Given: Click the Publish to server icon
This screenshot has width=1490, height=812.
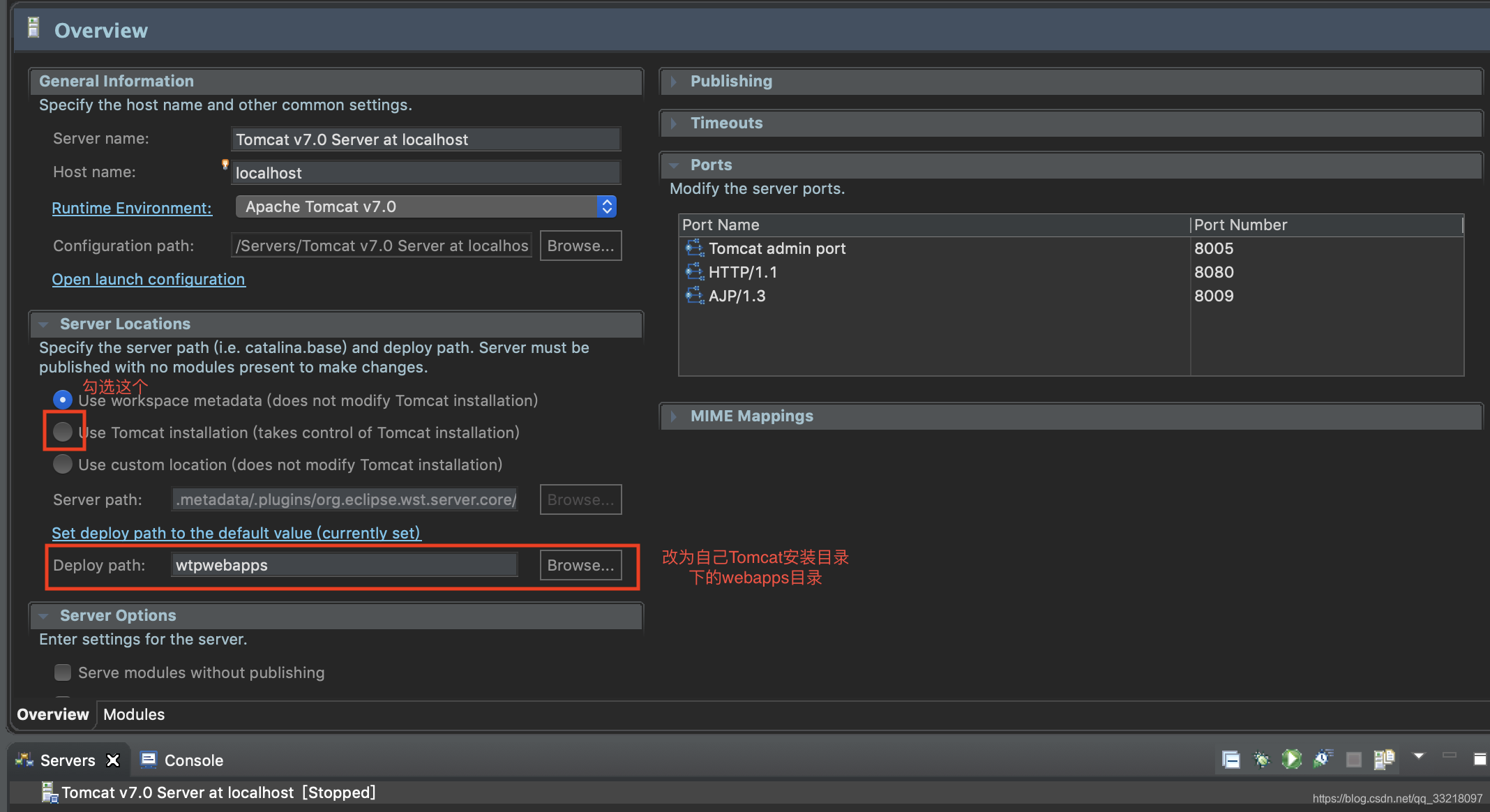Looking at the screenshot, I should coord(1384,759).
